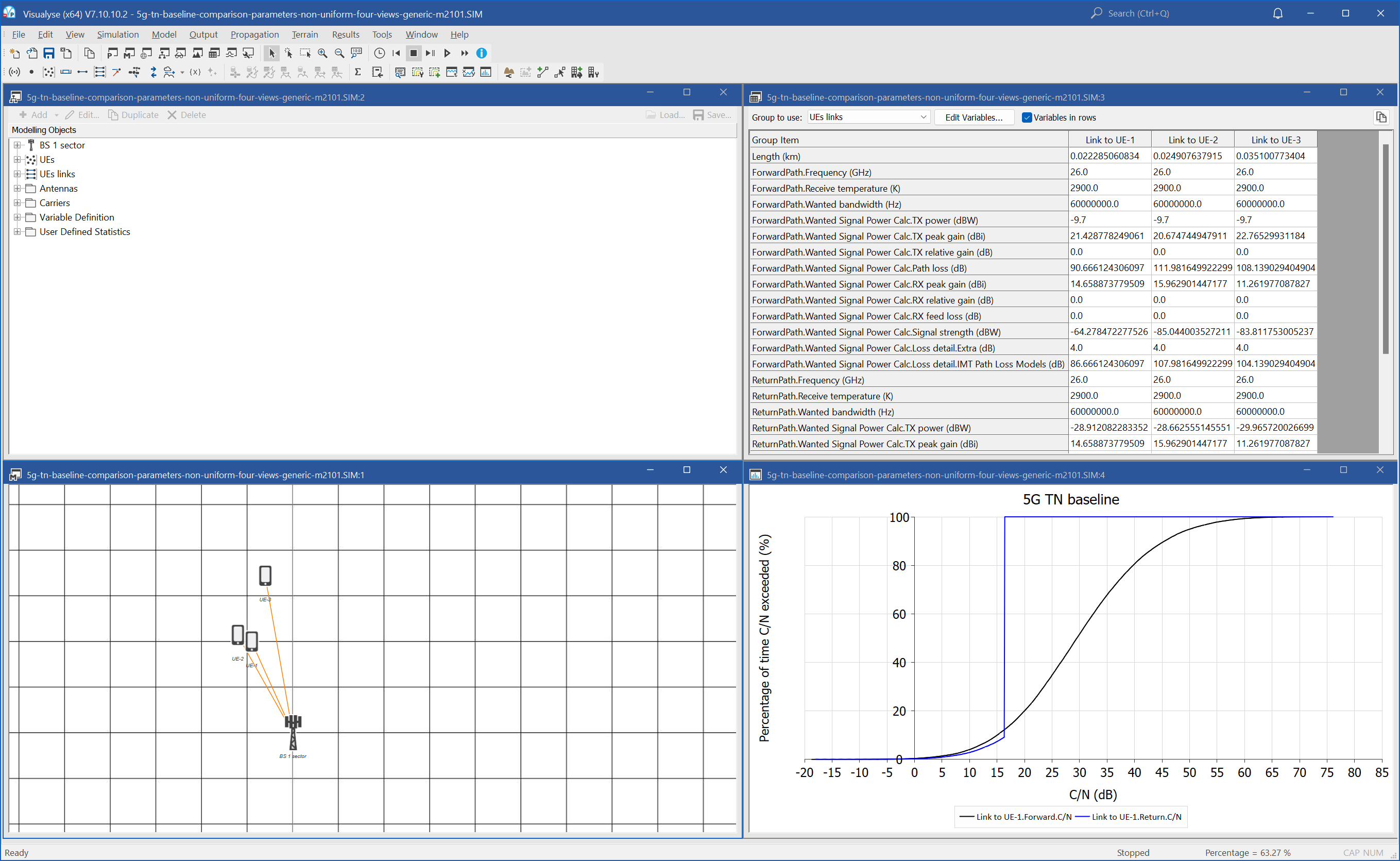This screenshot has height=861, width=1400.
Task: Click the notification bell icon
Action: pos(1277,13)
